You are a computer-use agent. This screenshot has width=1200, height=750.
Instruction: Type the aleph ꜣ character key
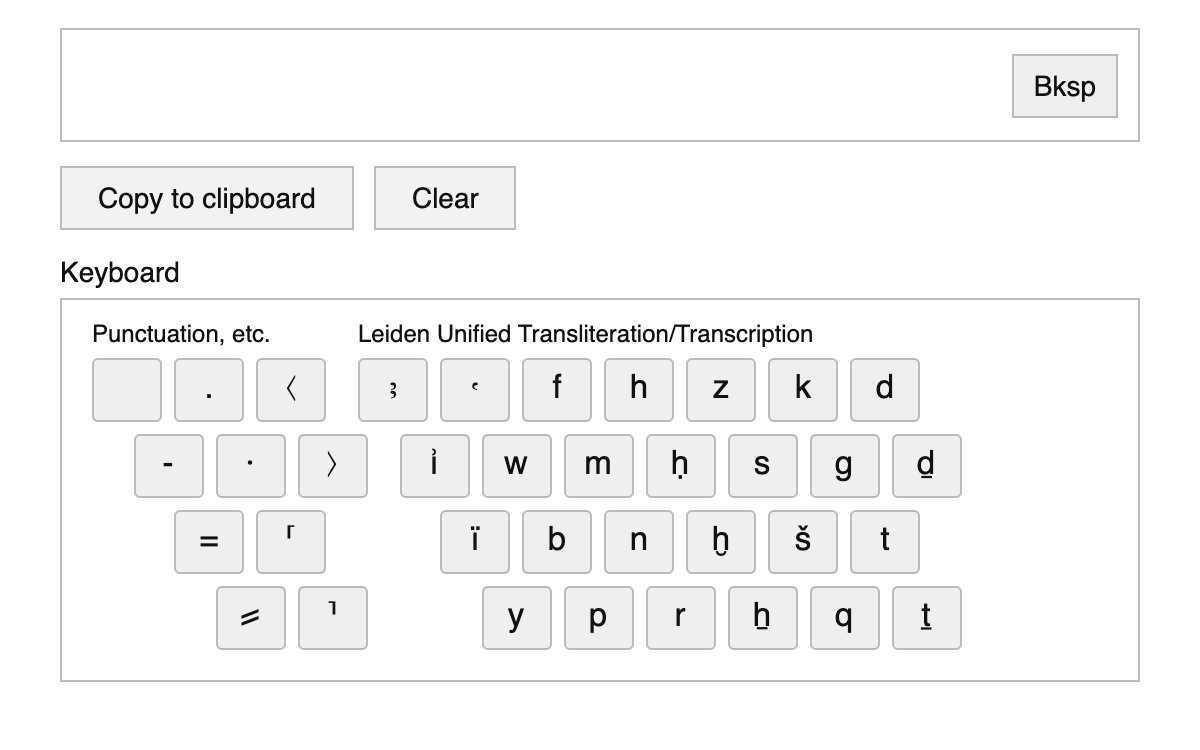click(393, 390)
